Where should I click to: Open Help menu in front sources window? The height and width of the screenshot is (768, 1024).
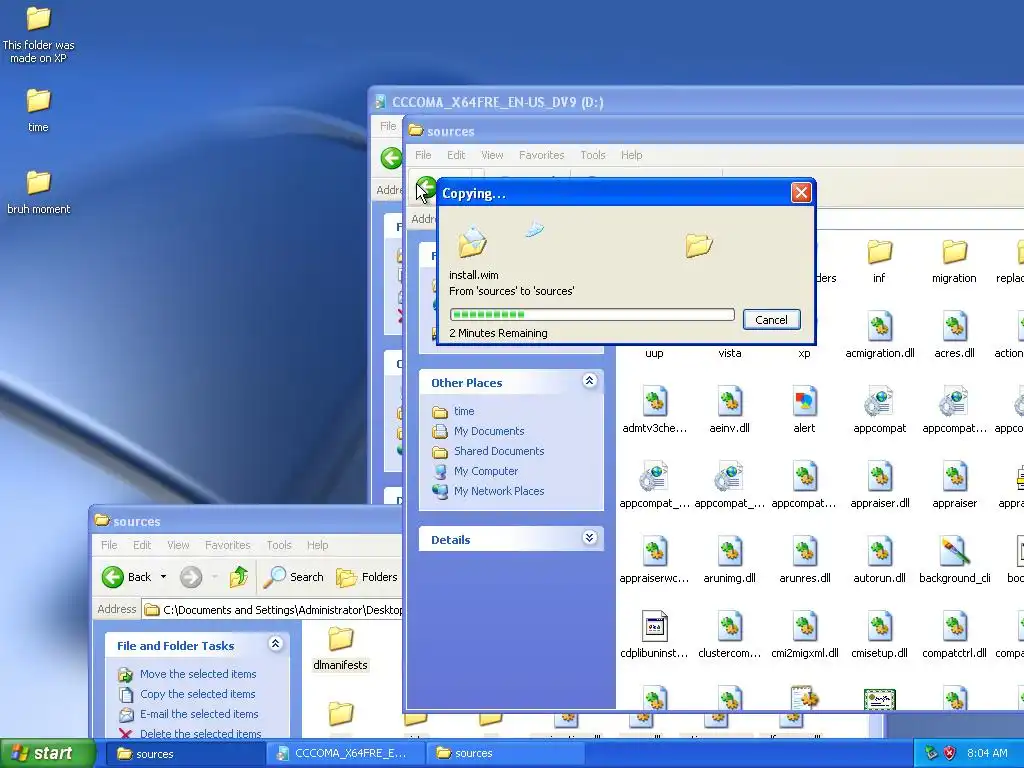pyautogui.click(x=632, y=155)
